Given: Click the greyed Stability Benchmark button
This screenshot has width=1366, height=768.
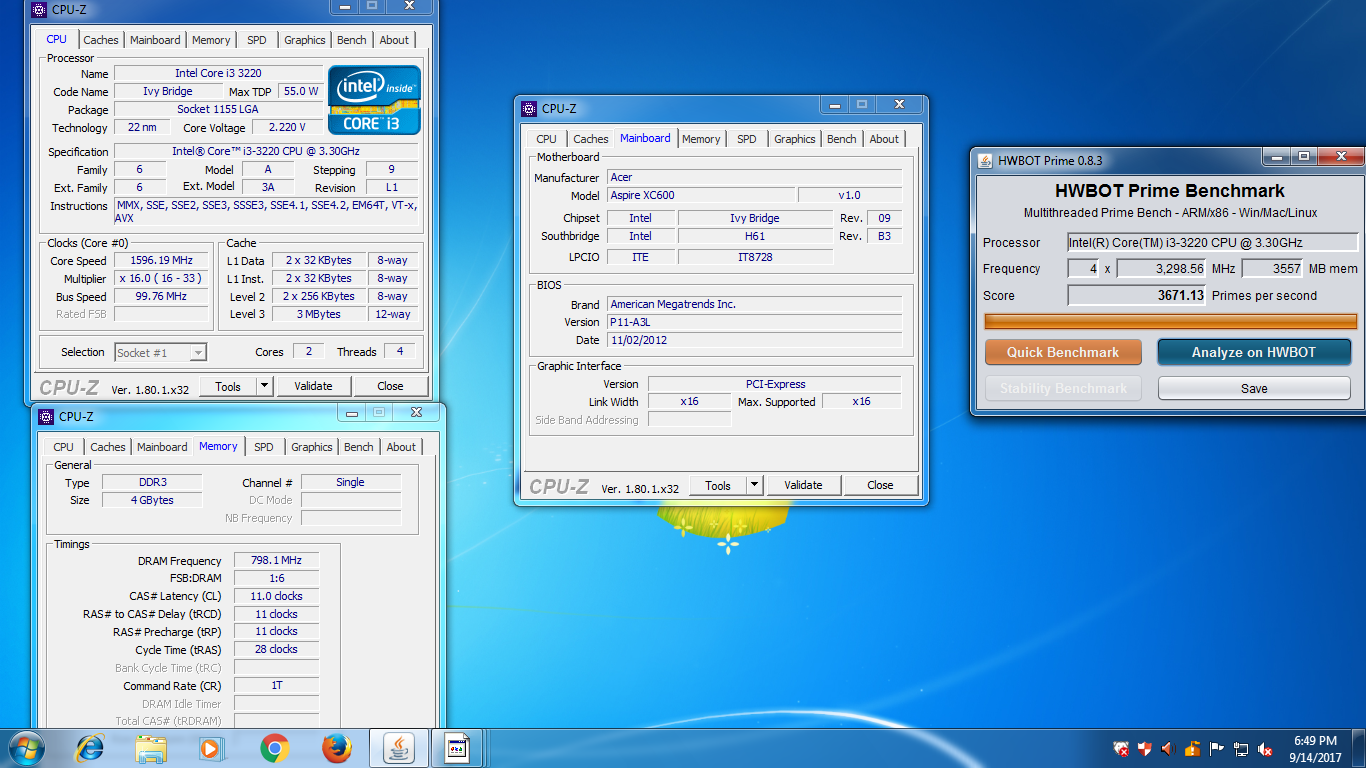Looking at the screenshot, I should click(1063, 388).
